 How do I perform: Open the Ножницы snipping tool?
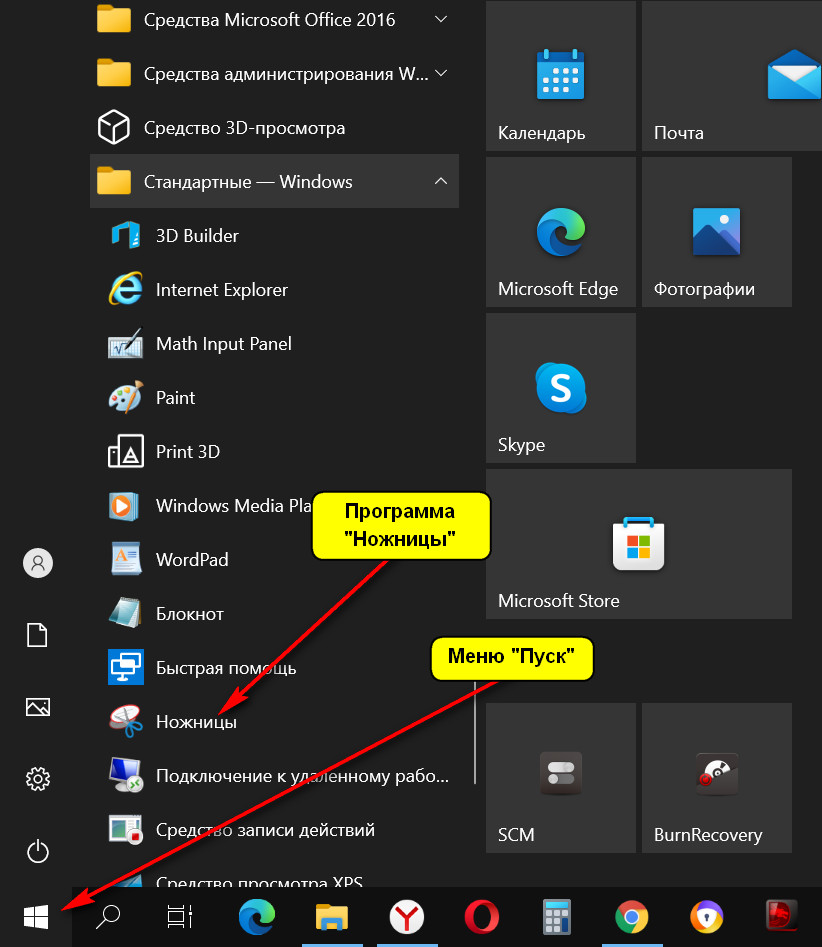pyautogui.click(x=274, y=722)
